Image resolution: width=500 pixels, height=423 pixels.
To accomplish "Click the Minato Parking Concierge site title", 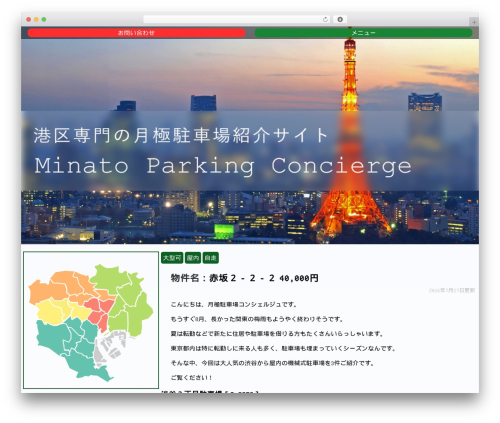I will pos(223,166).
